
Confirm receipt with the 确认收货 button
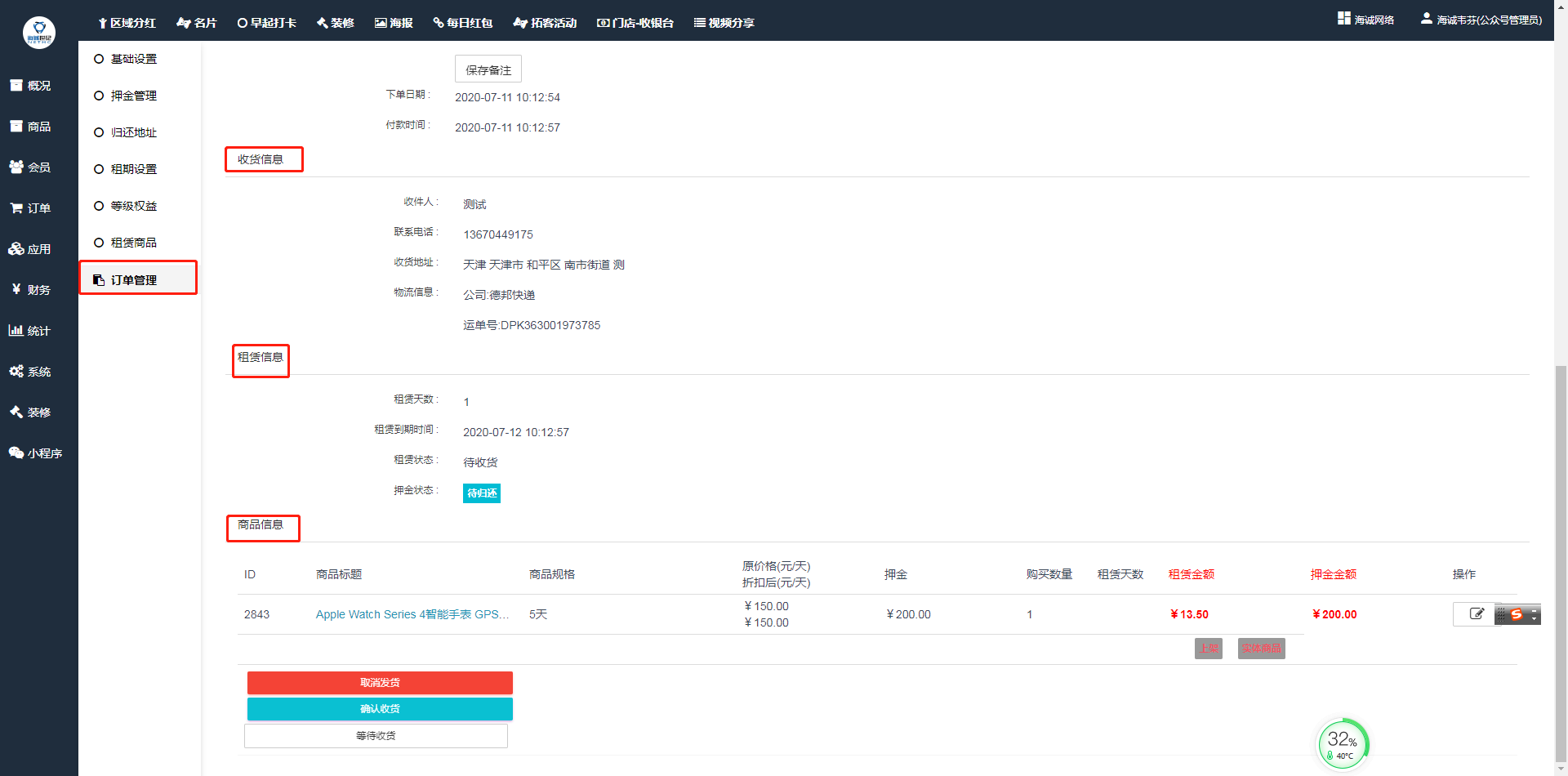(380, 709)
